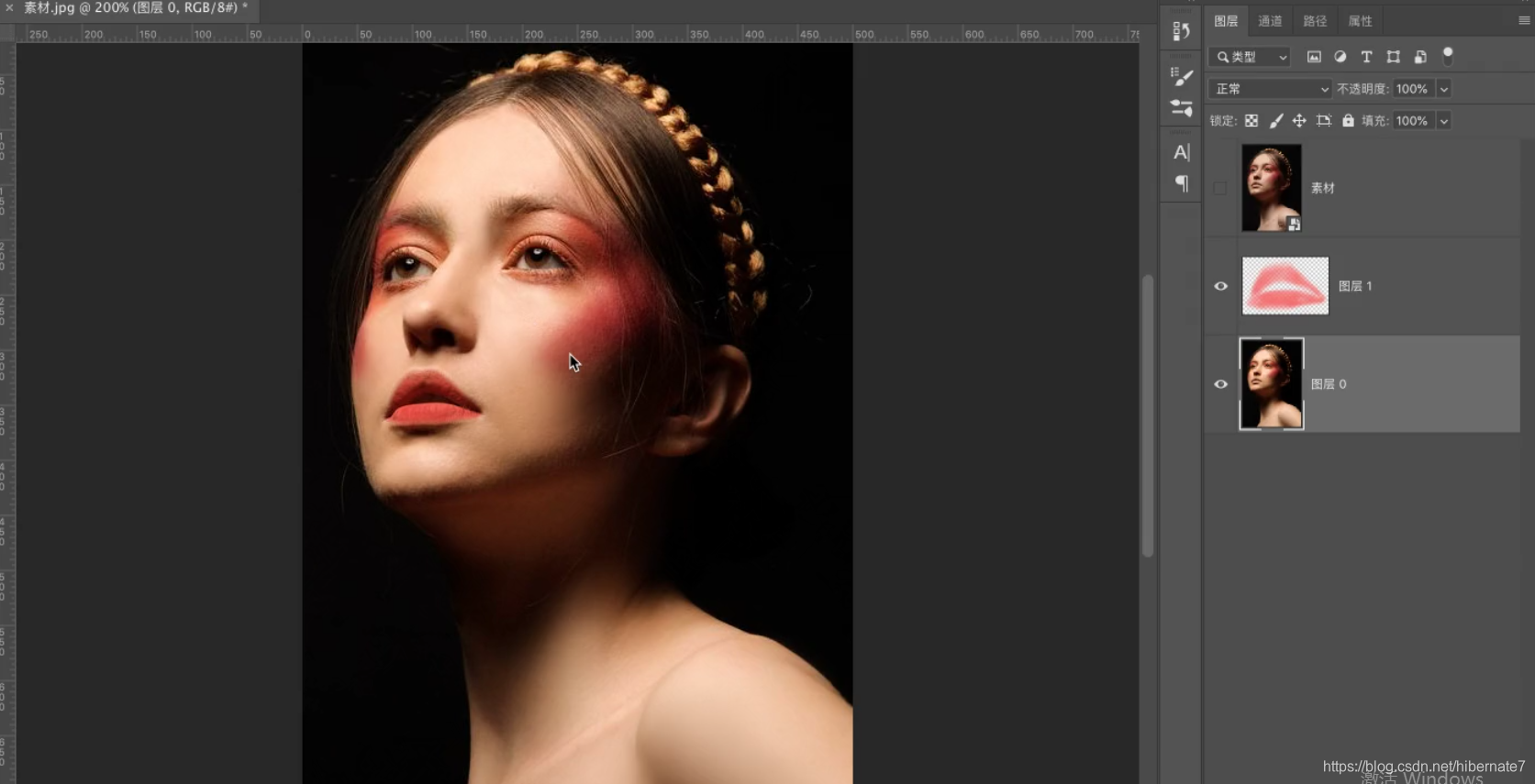
Task: Click the 图层 1 layer name
Action: click(x=1354, y=286)
